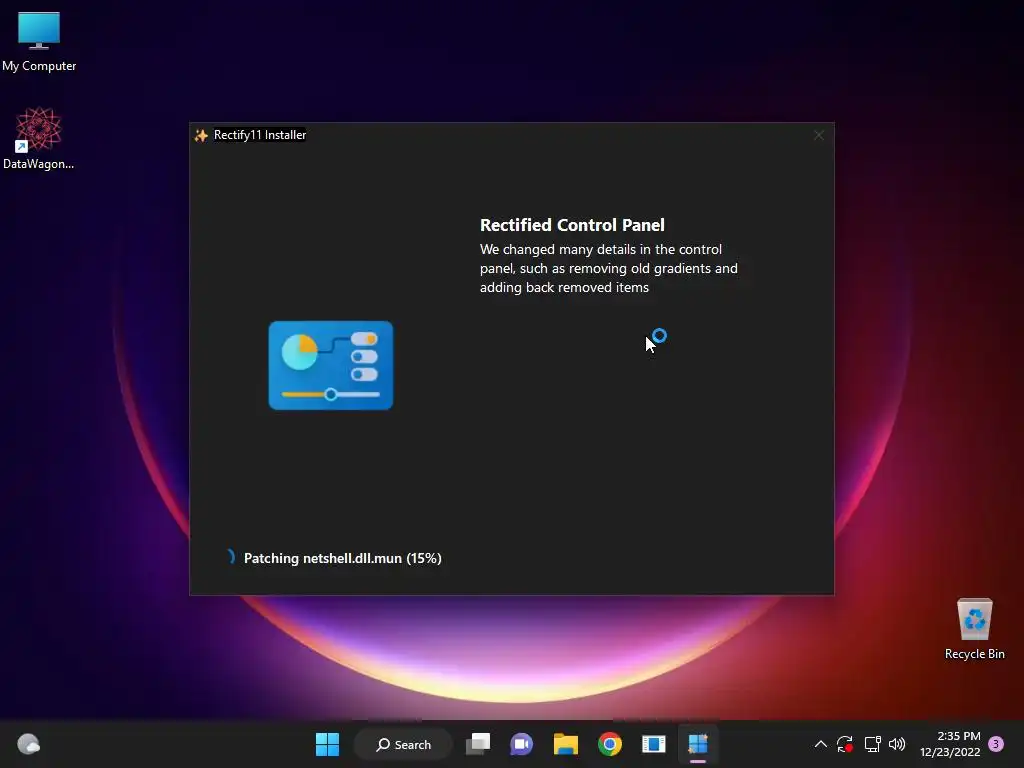The width and height of the screenshot is (1024, 768).
Task: Open the My Computer desktop icon
Action: (x=39, y=41)
